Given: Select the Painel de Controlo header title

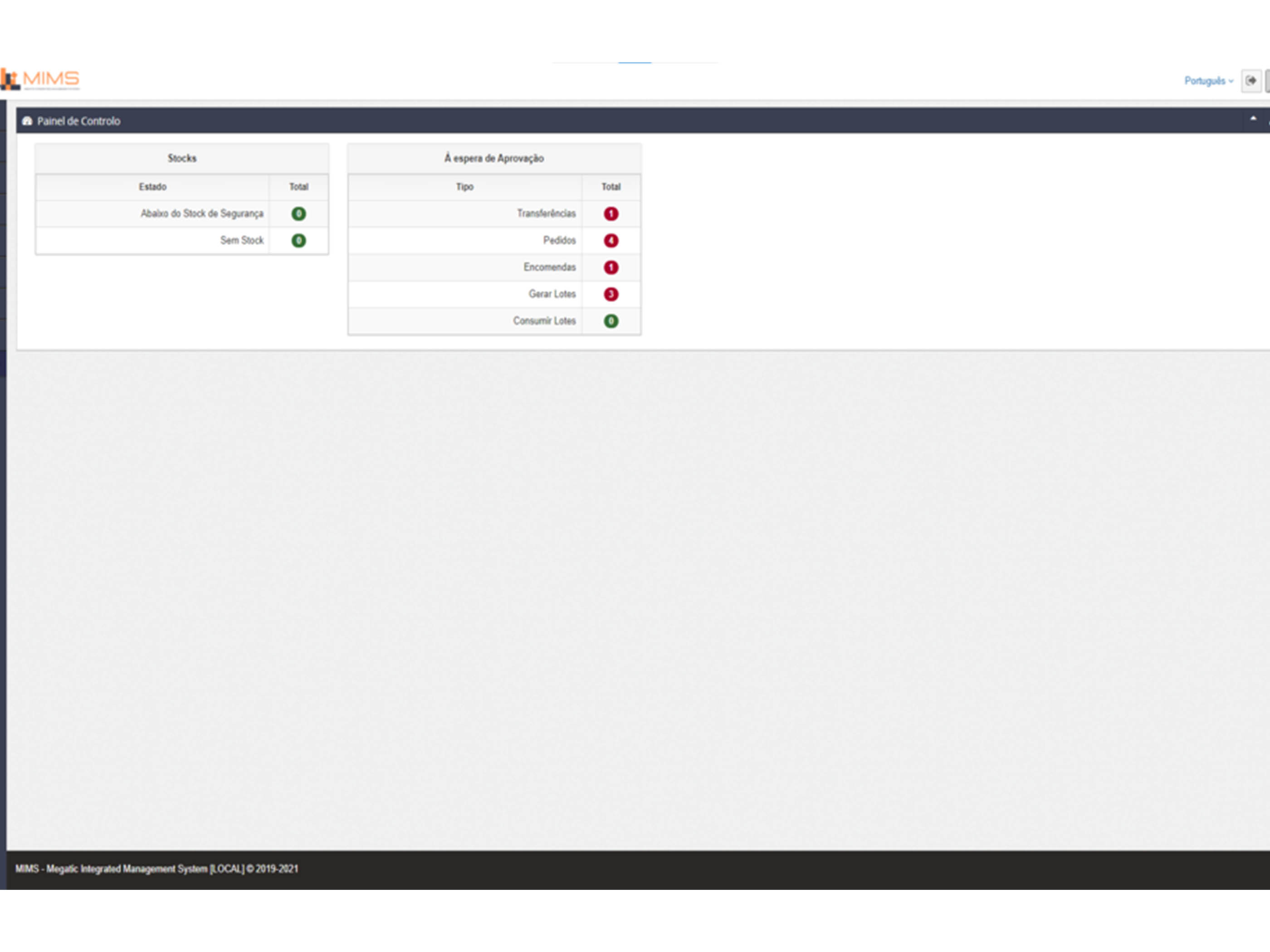Looking at the screenshot, I should click(78, 121).
